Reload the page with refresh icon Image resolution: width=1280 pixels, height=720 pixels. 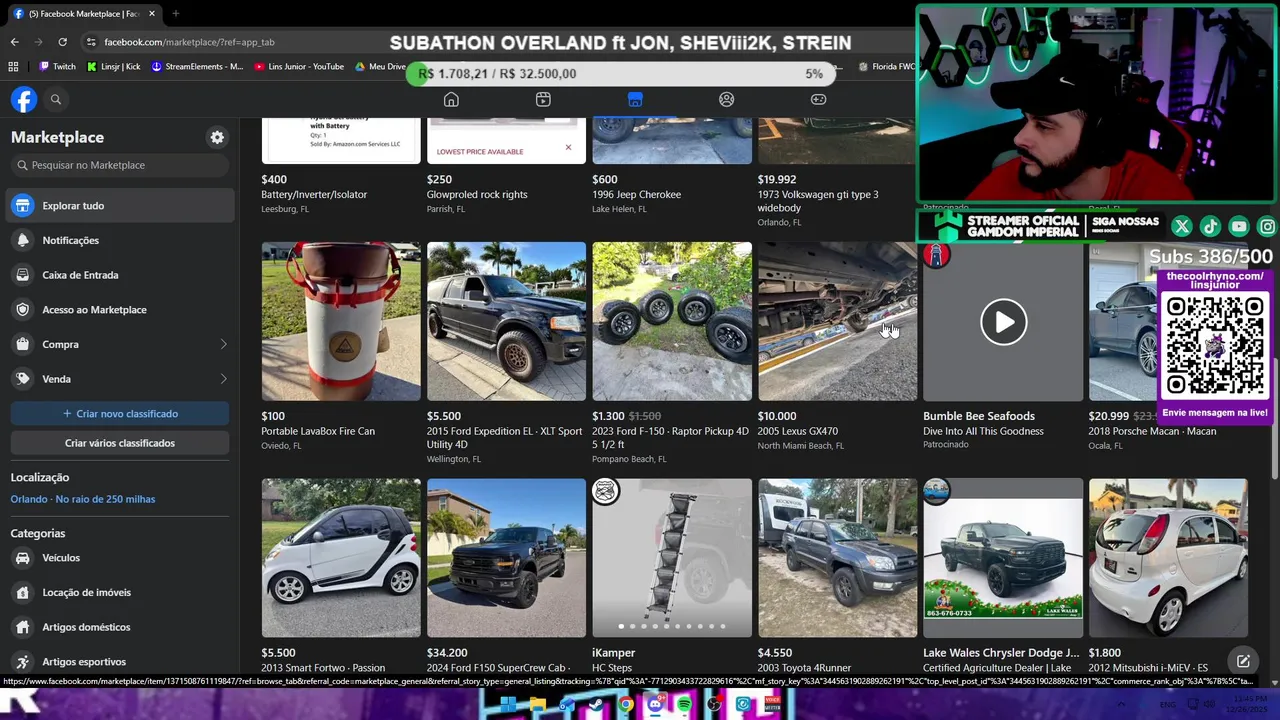point(62,42)
